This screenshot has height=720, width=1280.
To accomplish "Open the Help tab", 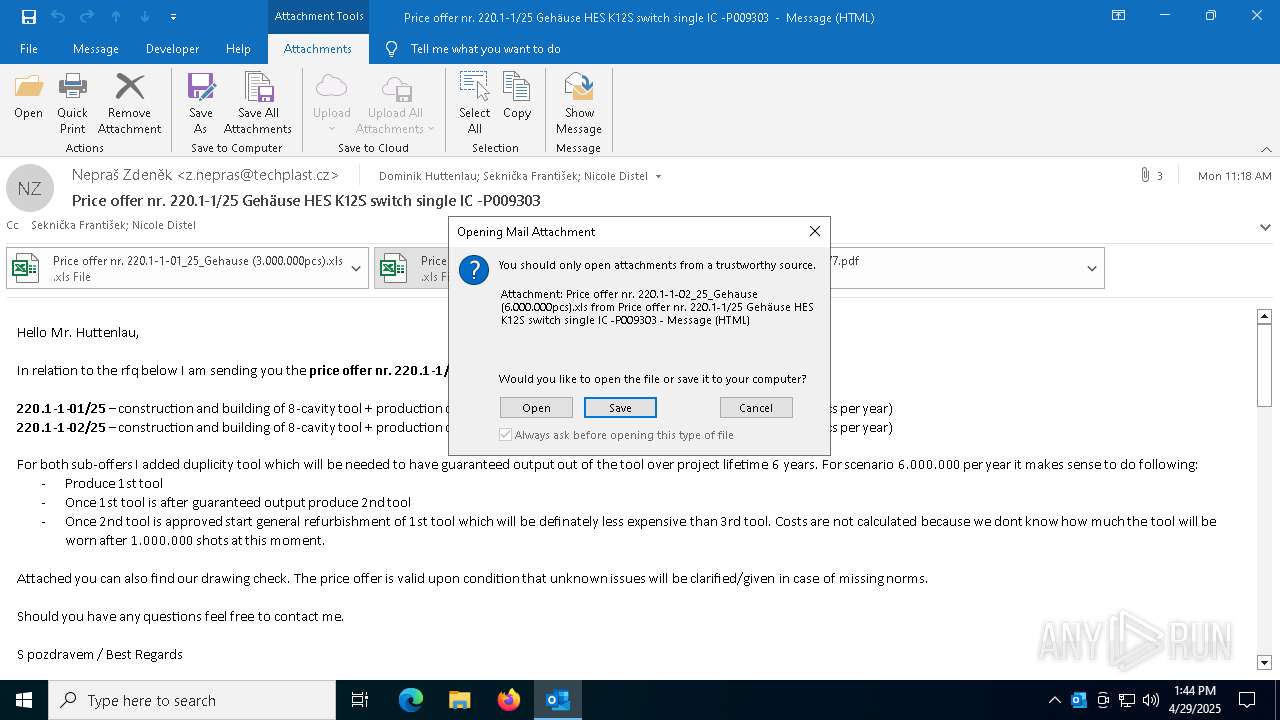I will point(238,49).
